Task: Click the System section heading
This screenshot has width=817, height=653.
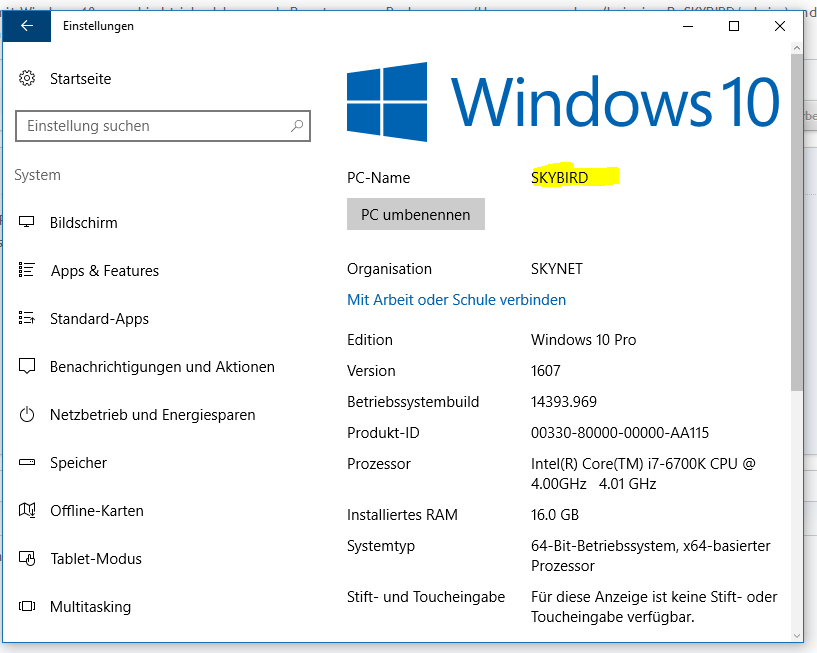Action: tap(38, 175)
